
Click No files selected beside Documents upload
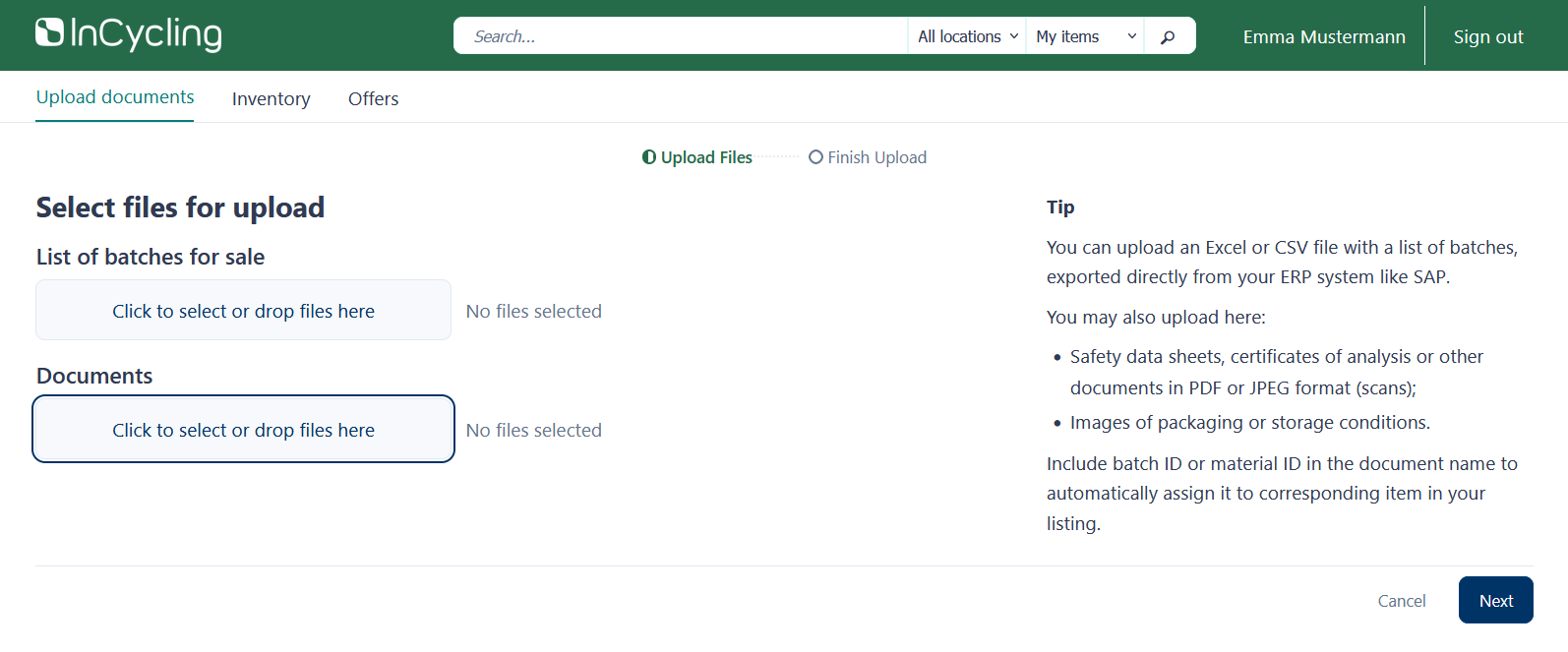tap(534, 430)
